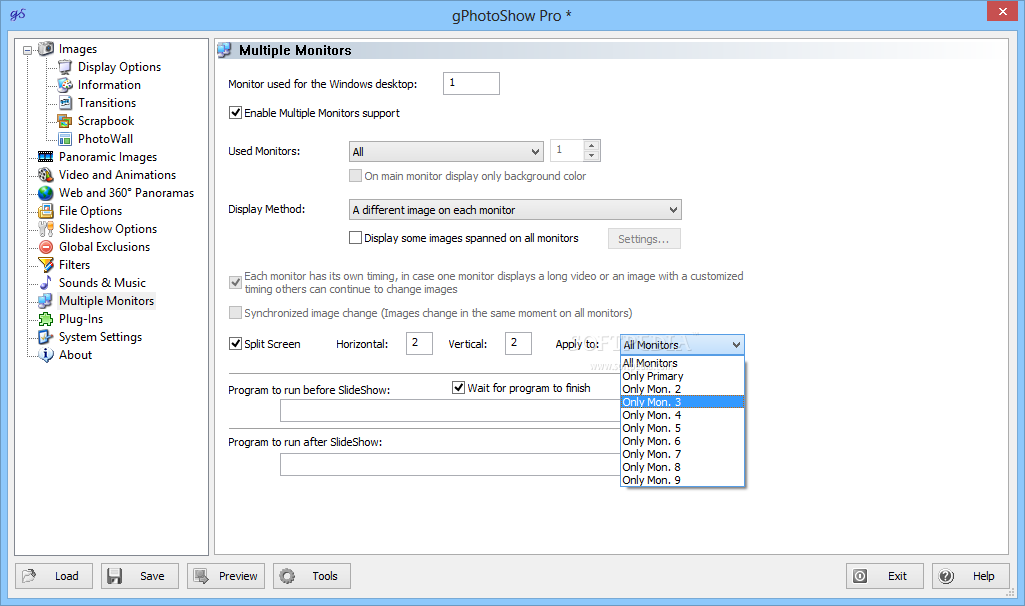Image resolution: width=1025 pixels, height=606 pixels.
Task: Click the File Options icon
Action: tap(46, 210)
